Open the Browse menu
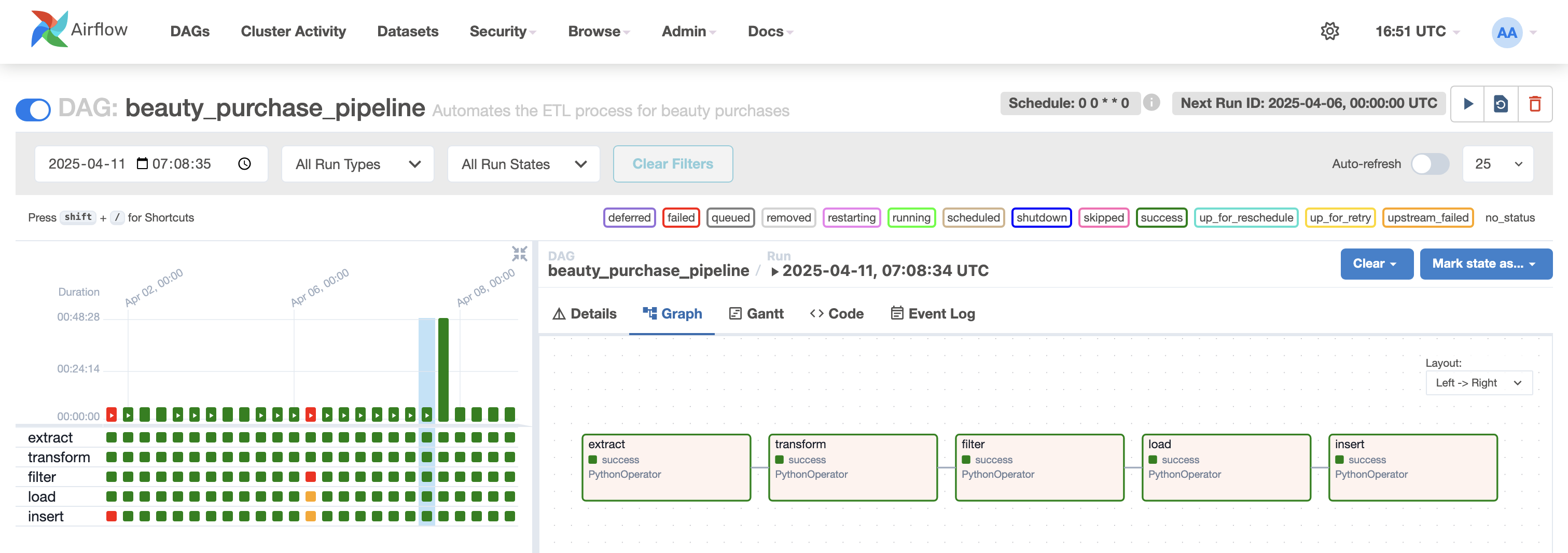The height and width of the screenshot is (553, 1568). point(599,31)
